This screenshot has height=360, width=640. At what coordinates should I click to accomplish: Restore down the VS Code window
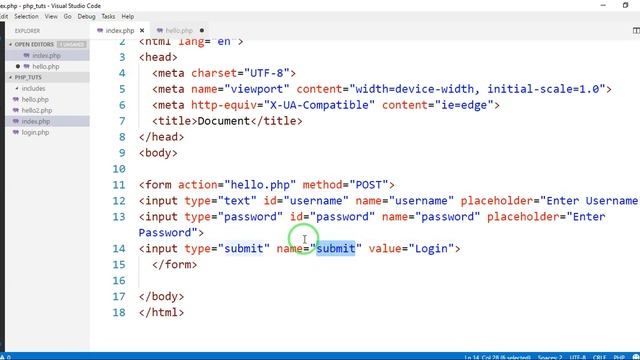(x=625, y=5)
